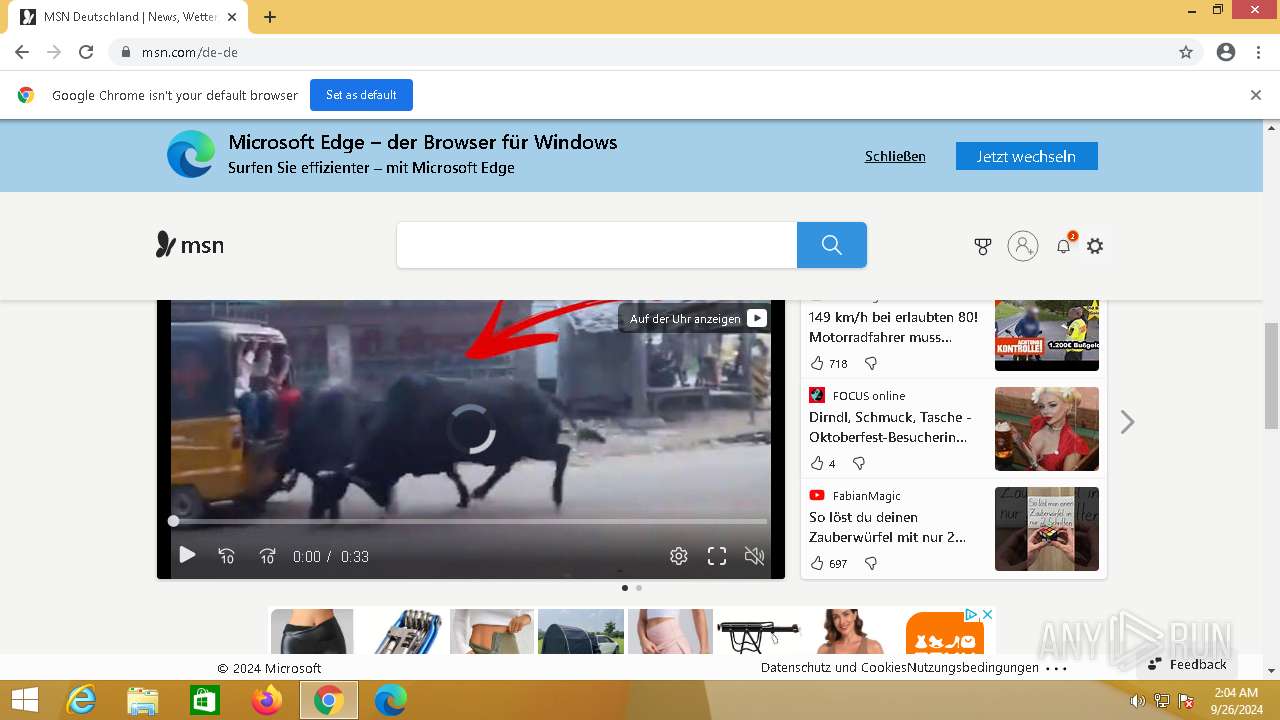Screen dimensions: 1280x720
Task: Play the video
Action: click(187, 555)
